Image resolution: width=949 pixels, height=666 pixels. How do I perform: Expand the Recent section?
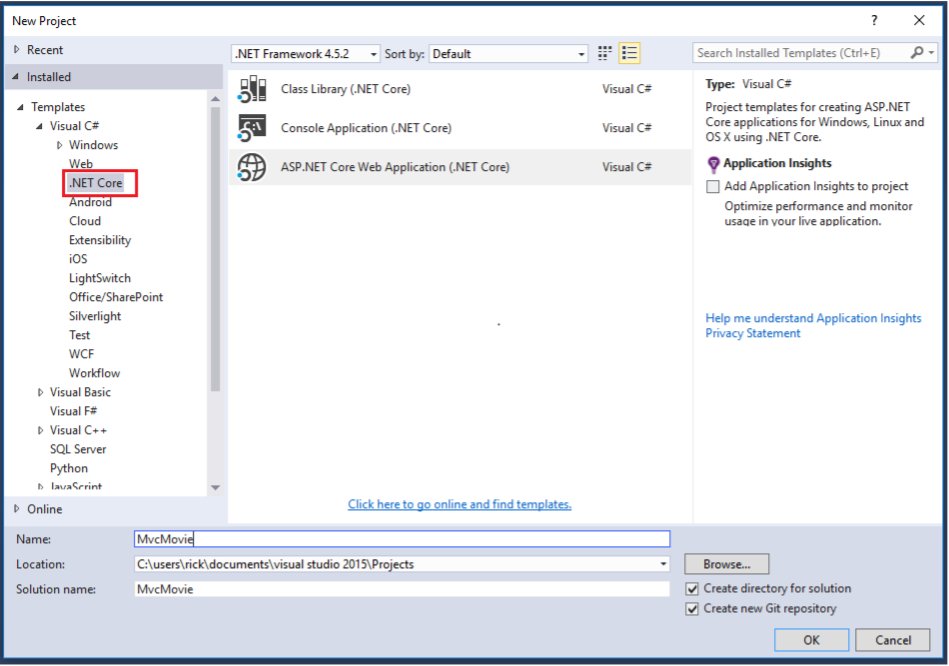tap(16, 50)
